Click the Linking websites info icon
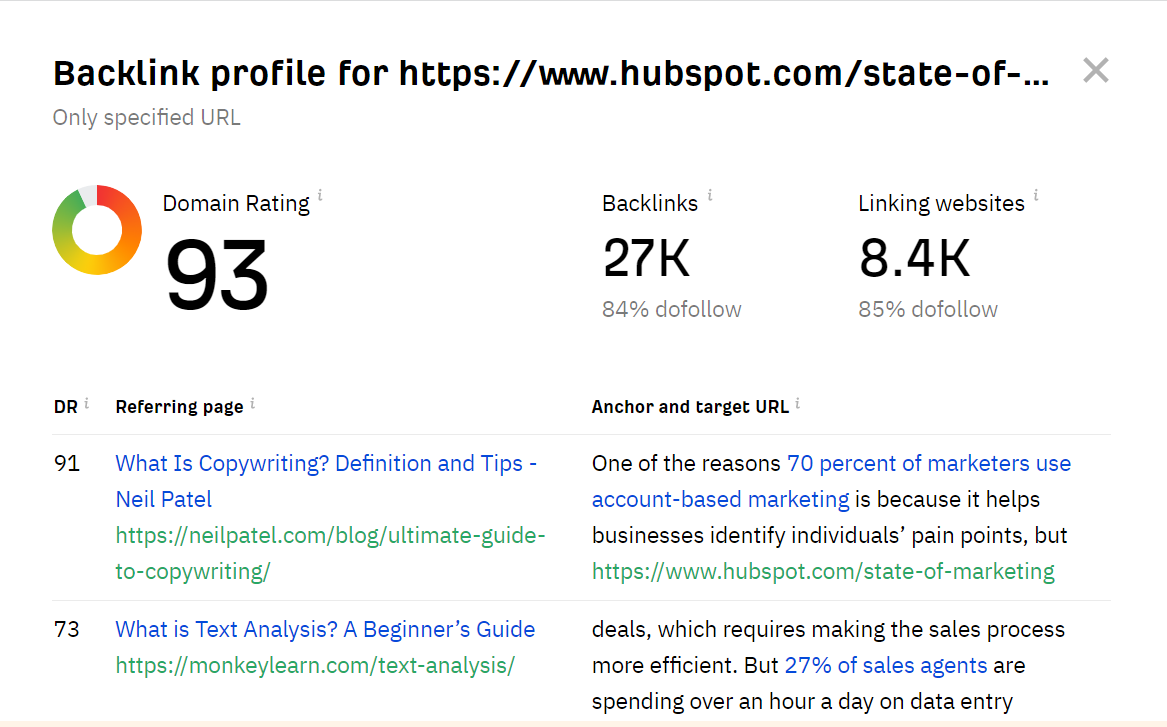Image resolution: width=1167 pixels, height=727 pixels. [x=1036, y=195]
